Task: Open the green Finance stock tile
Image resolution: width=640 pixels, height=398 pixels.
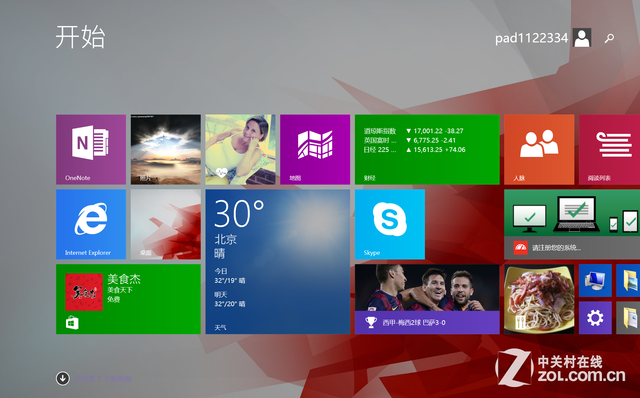Action: [427, 149]
